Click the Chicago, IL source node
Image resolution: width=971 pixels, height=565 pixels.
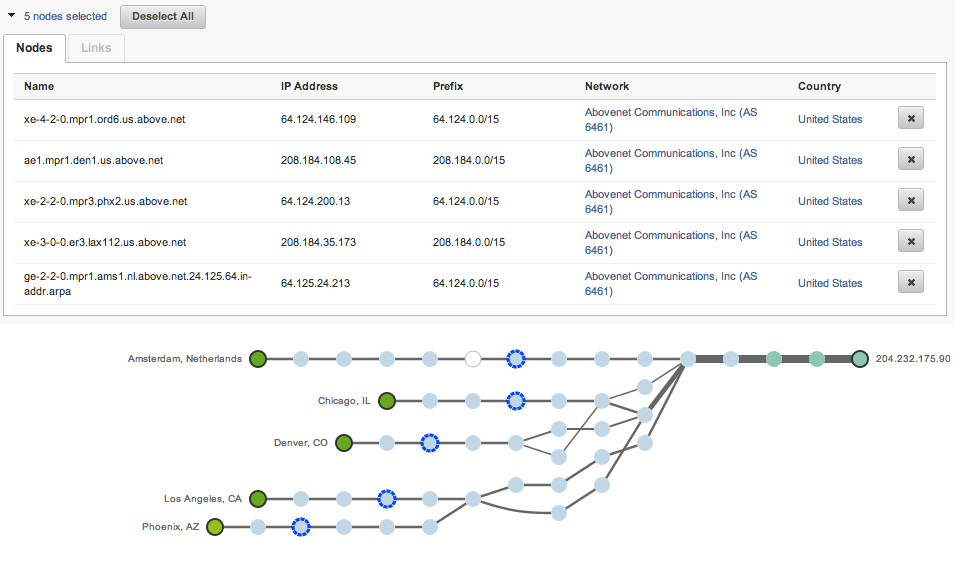coord(387,401)
